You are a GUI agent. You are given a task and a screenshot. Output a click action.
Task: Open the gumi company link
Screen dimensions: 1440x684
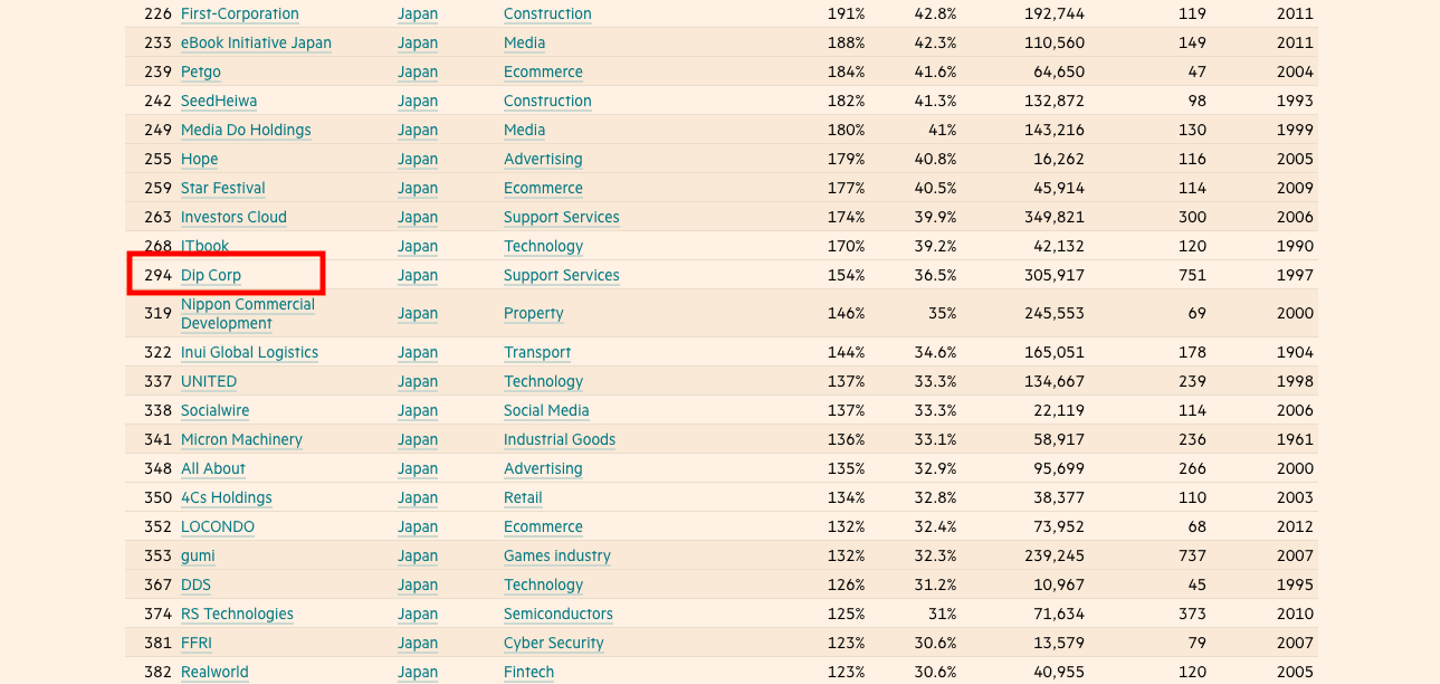pyautogui.click(x=198, y=556)
